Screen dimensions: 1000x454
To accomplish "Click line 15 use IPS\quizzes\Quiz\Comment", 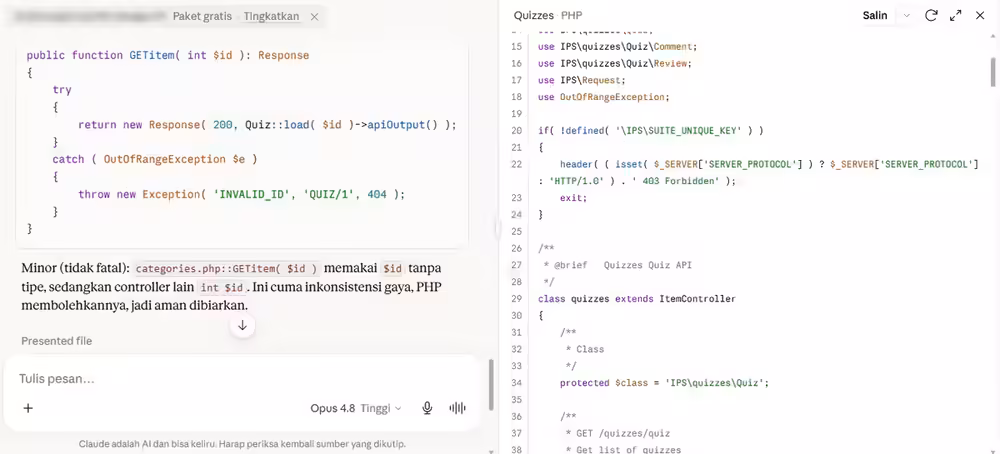I will (617, 47).
